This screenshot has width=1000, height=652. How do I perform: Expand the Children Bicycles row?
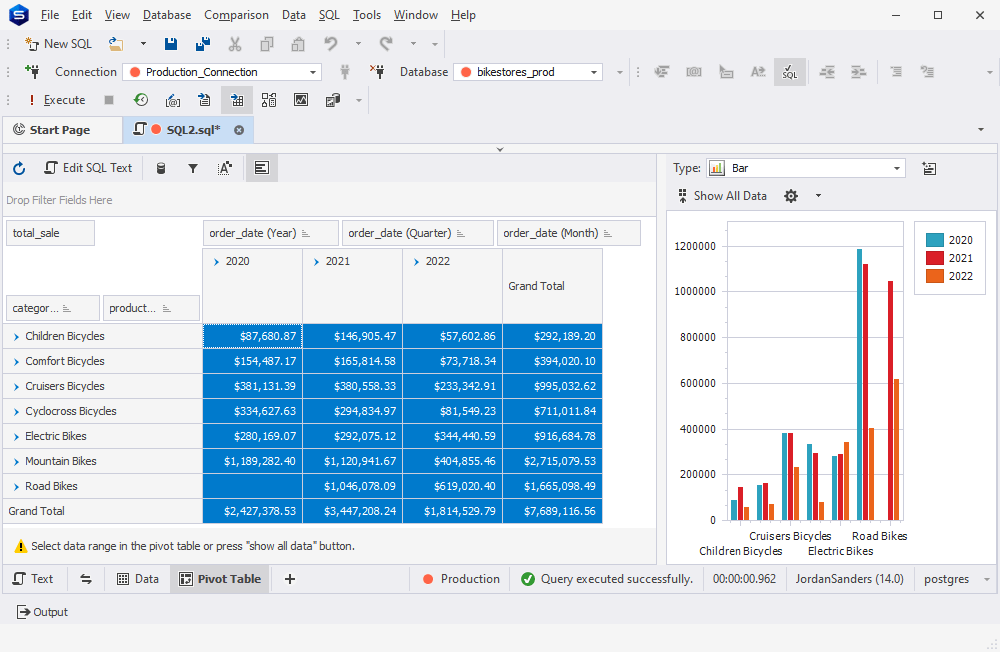coord(11,336)
